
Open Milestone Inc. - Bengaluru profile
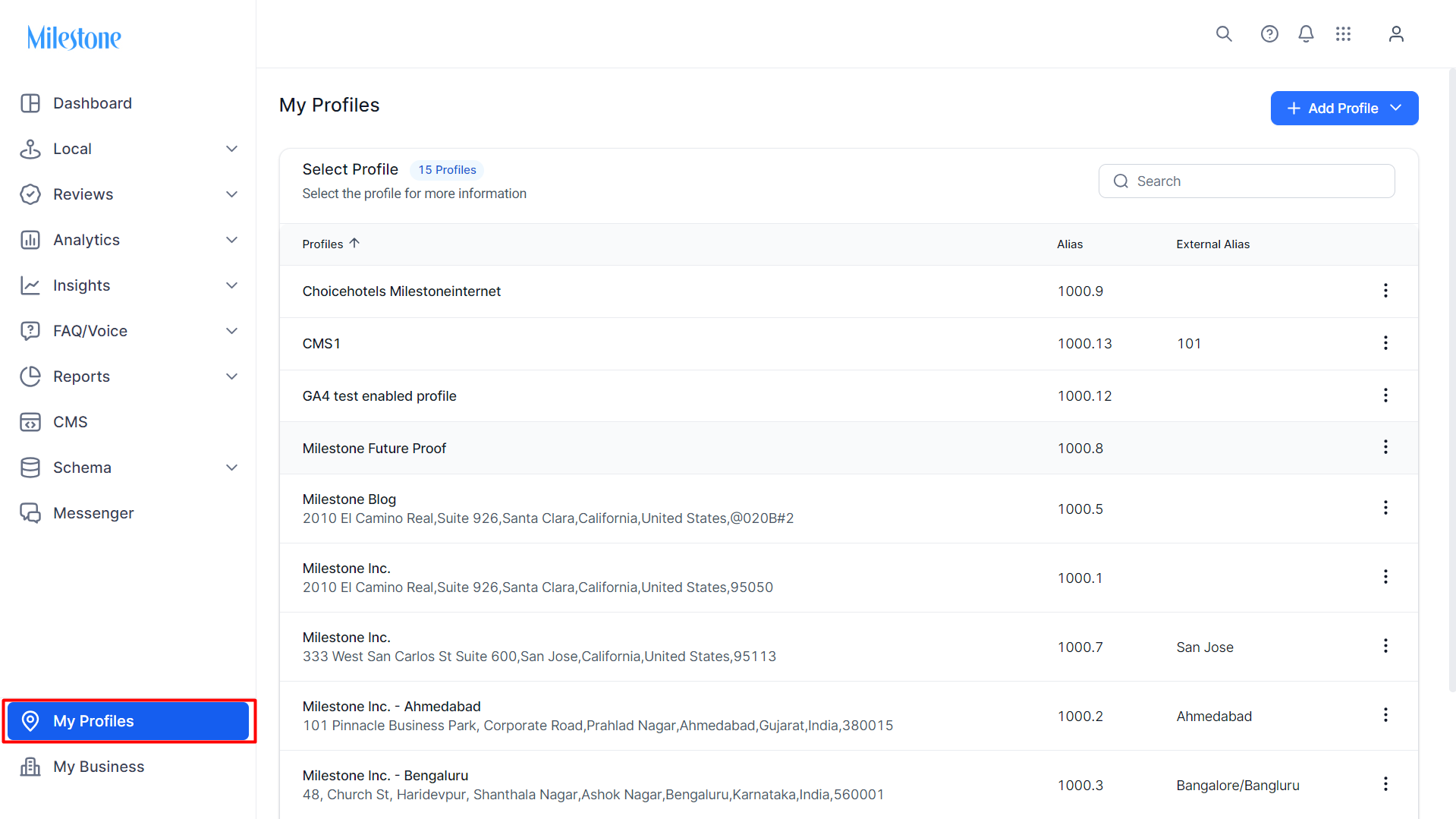(x=385, y=776)
